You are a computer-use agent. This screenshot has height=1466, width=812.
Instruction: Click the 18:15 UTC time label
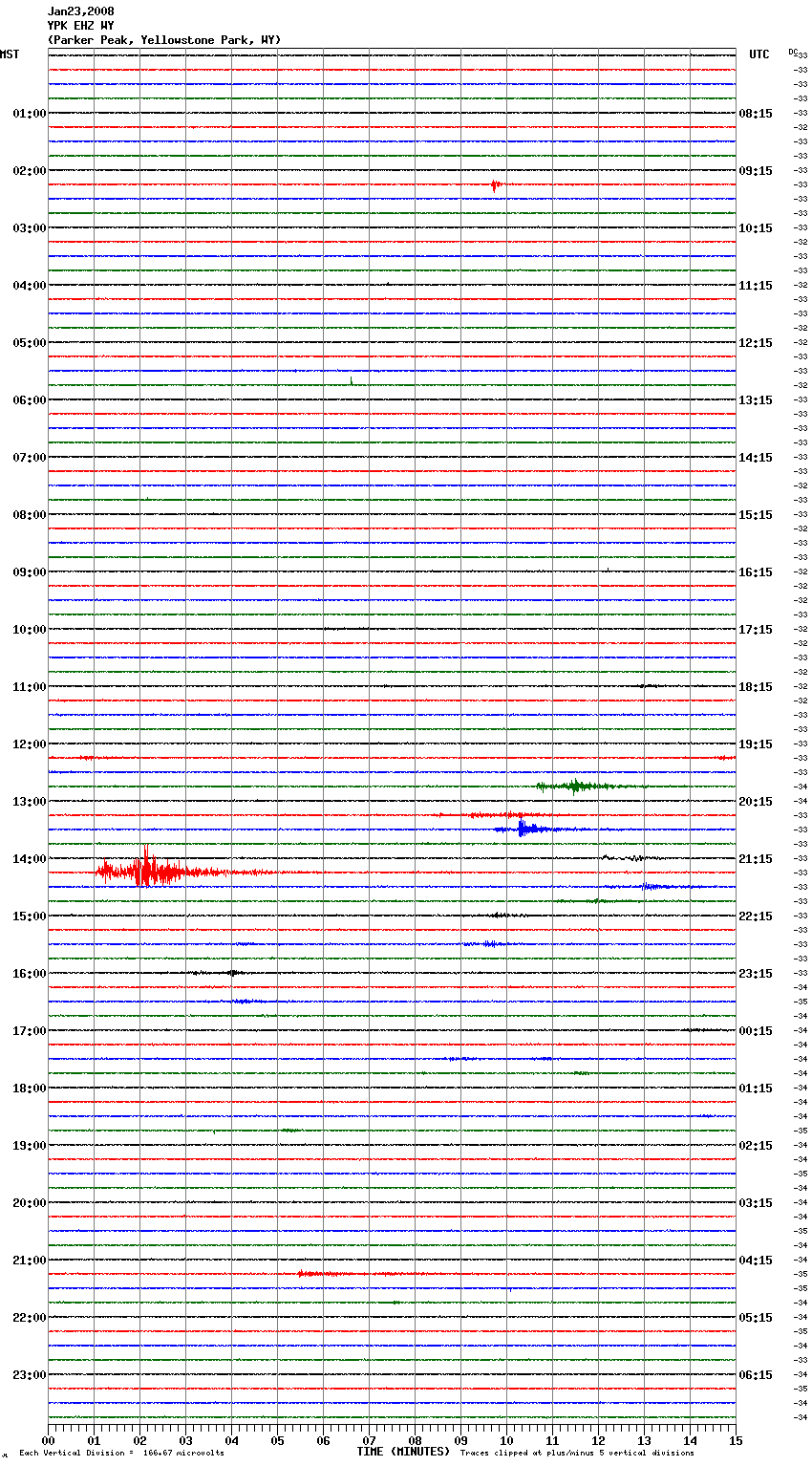[756, 687]
